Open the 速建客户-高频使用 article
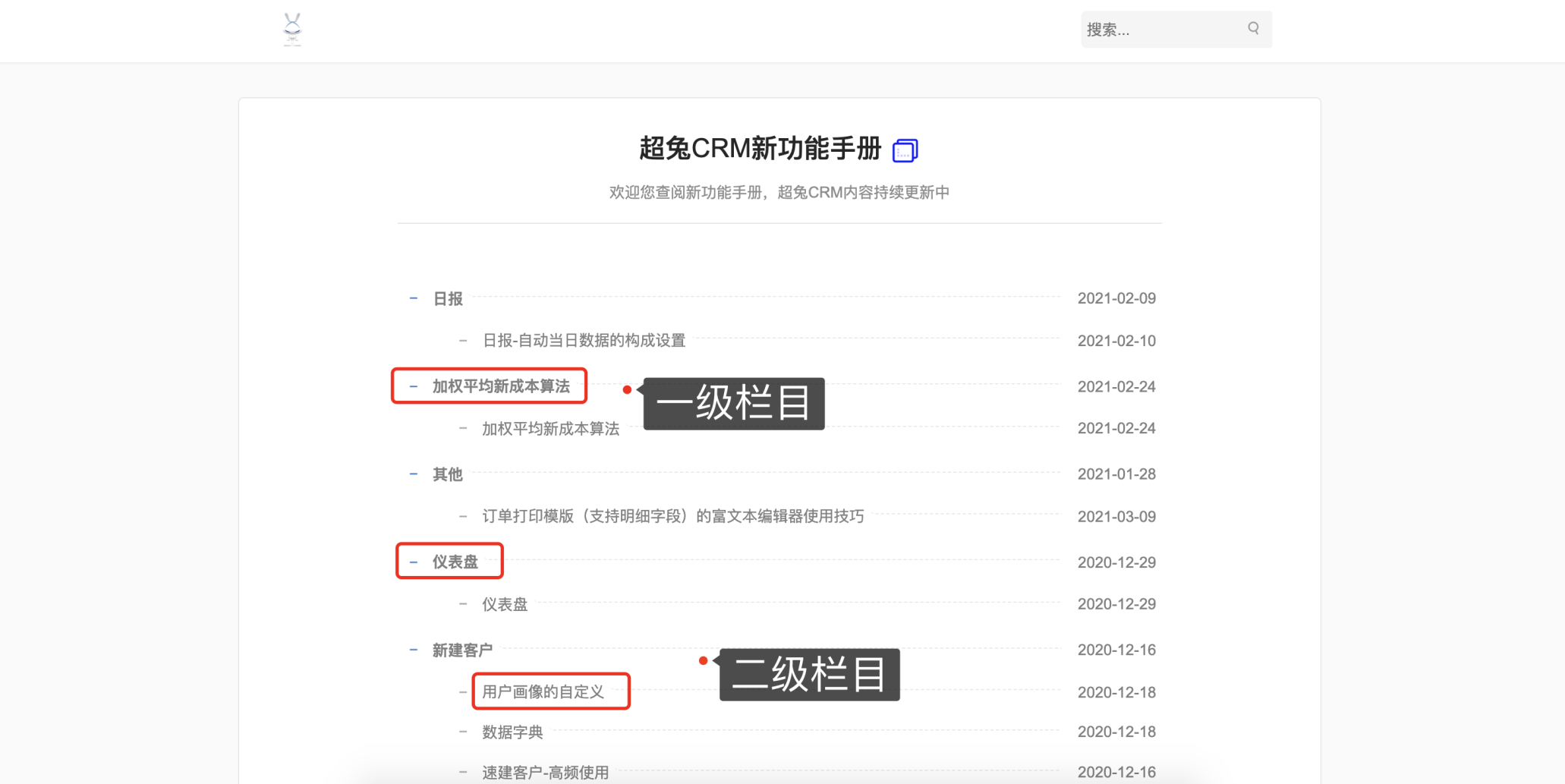Viewport: 1565px width, 784px height. [x=545, y=773]
